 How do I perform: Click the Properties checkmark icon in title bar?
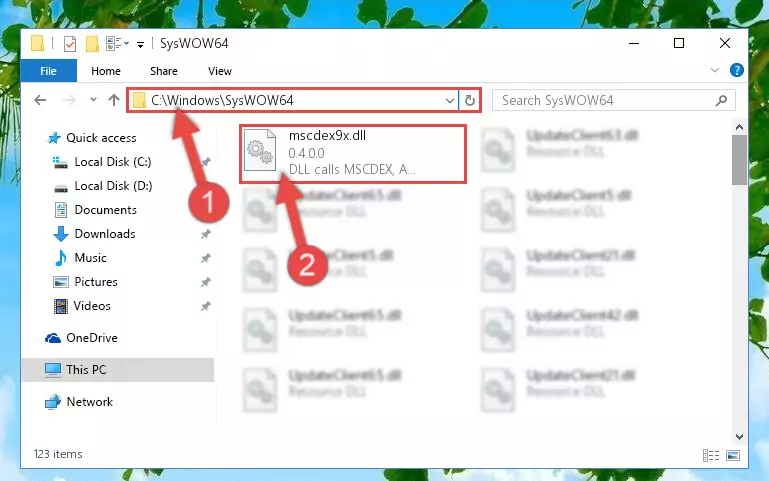pyautogui.click(x=70, y=44)
